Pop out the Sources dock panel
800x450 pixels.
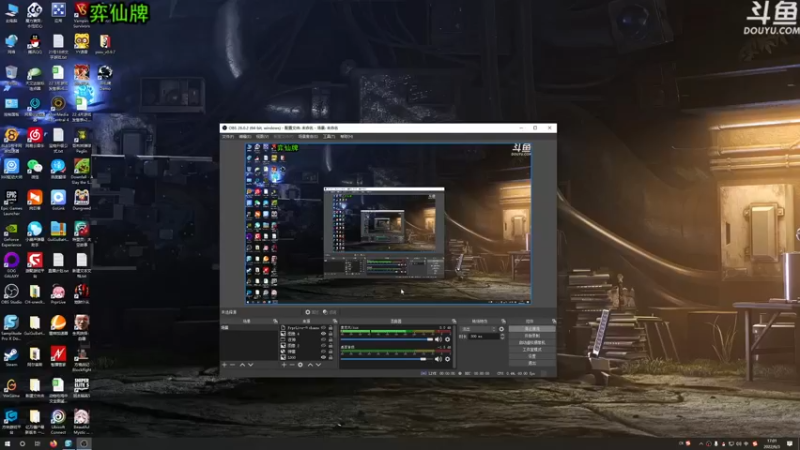click(x=335, y=321)
